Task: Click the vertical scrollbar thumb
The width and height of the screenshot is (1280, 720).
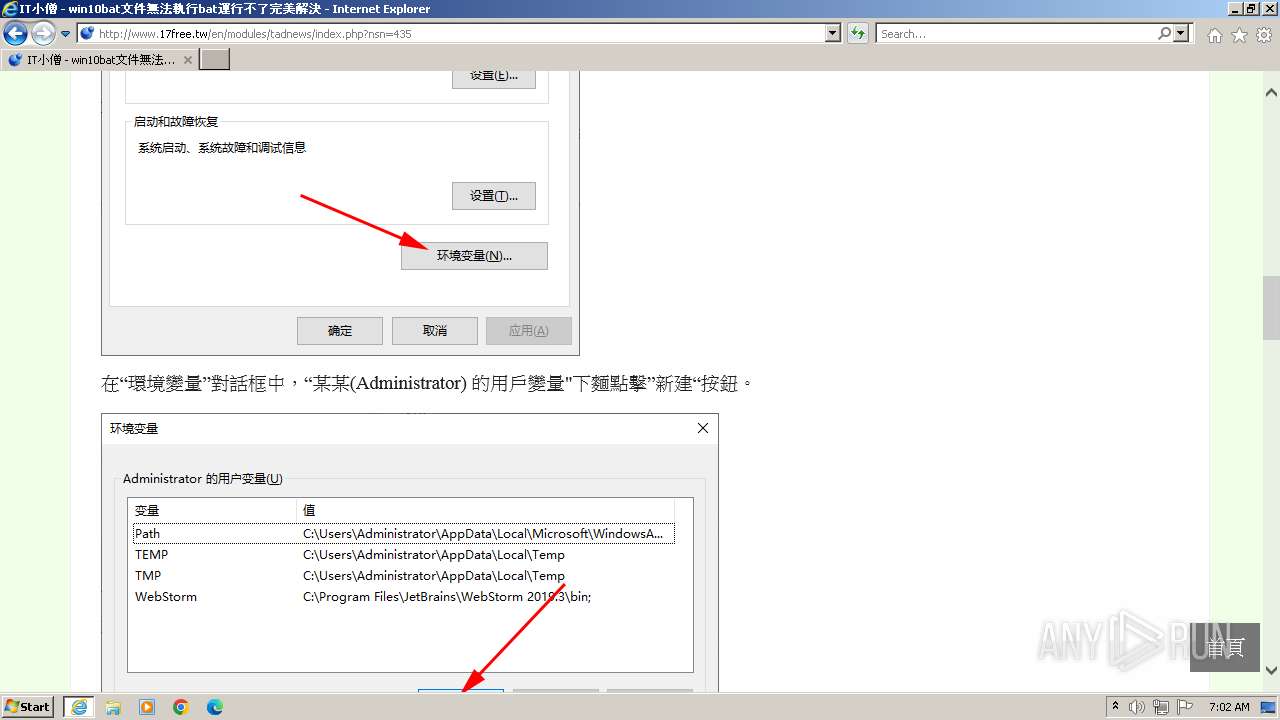Action: (x=1271, y=308)
